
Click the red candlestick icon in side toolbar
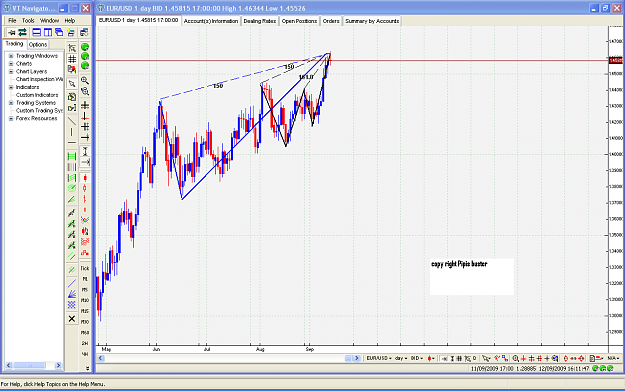coord(85,178)
